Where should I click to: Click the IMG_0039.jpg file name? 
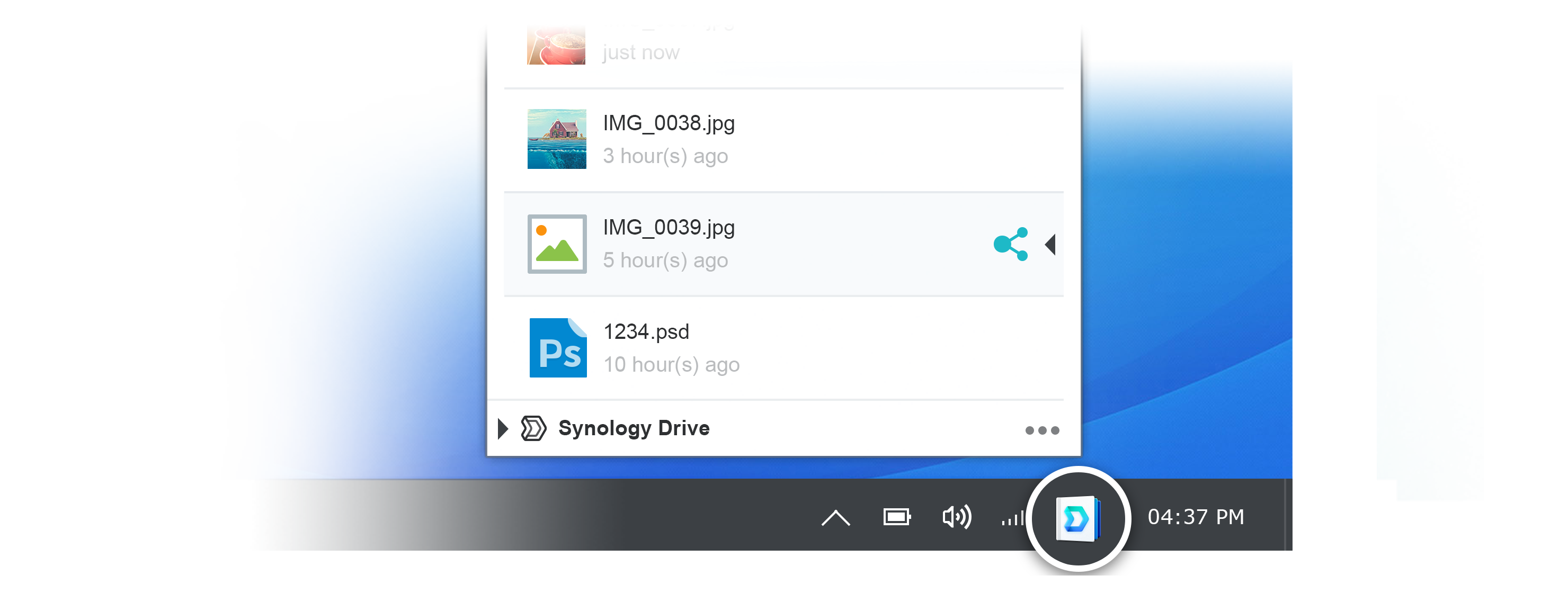coord(669,228)
